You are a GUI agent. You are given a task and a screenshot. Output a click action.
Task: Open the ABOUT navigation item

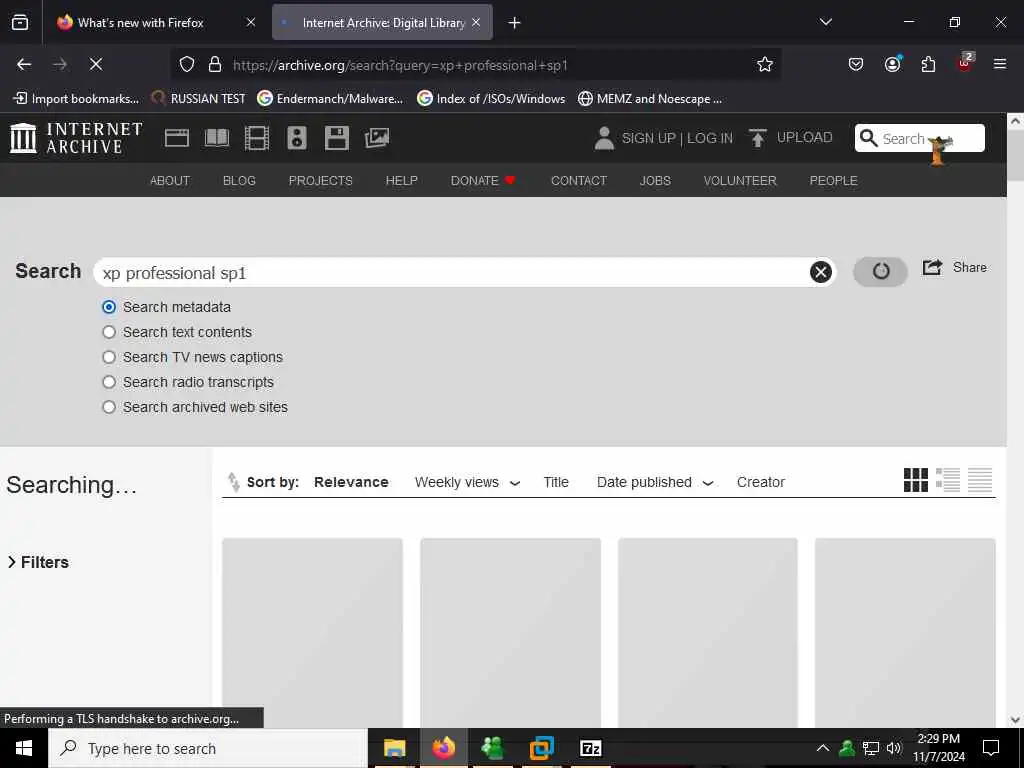(170, 180)
